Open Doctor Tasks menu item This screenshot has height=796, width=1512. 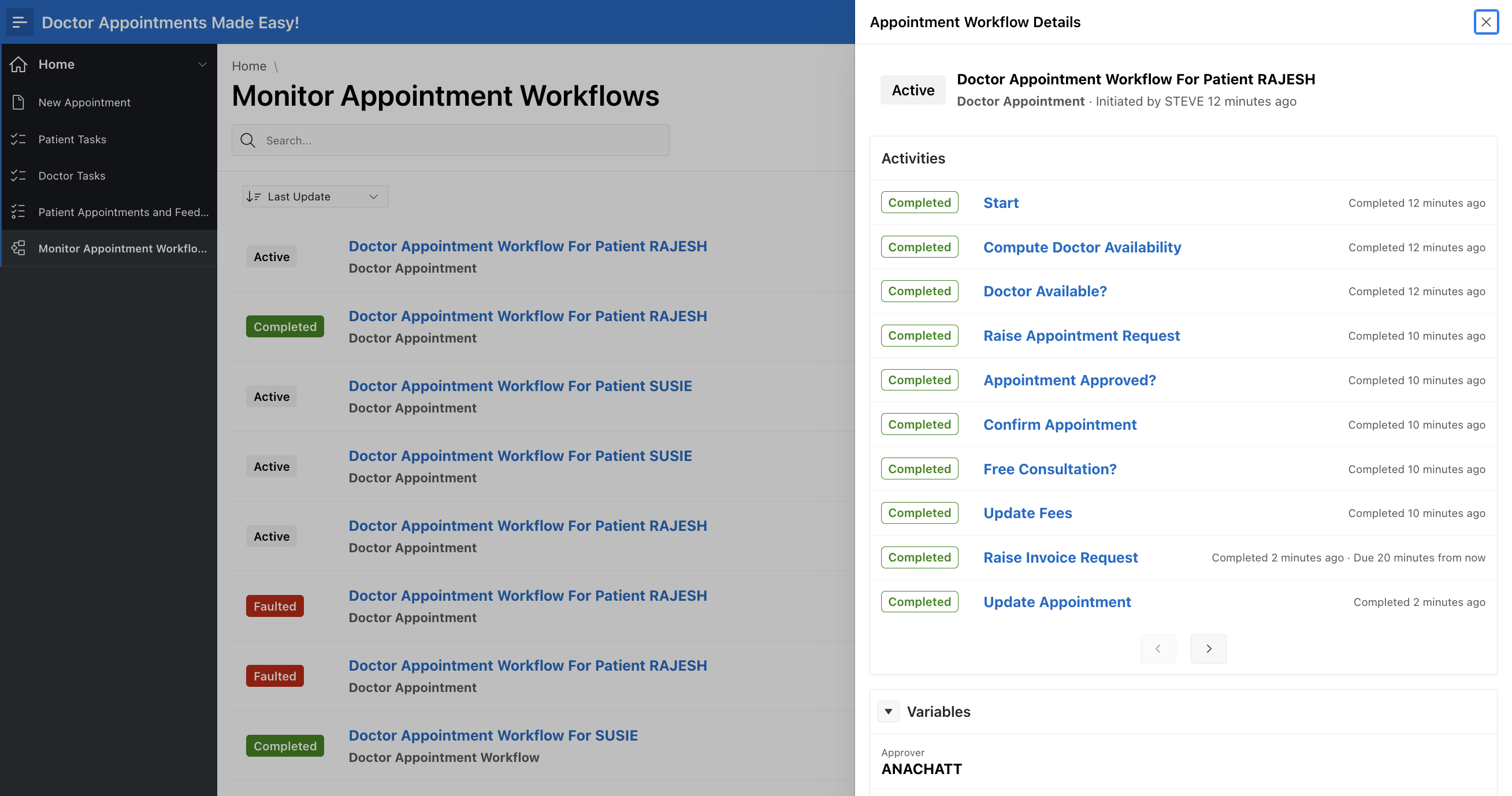[x=72, y=176]
